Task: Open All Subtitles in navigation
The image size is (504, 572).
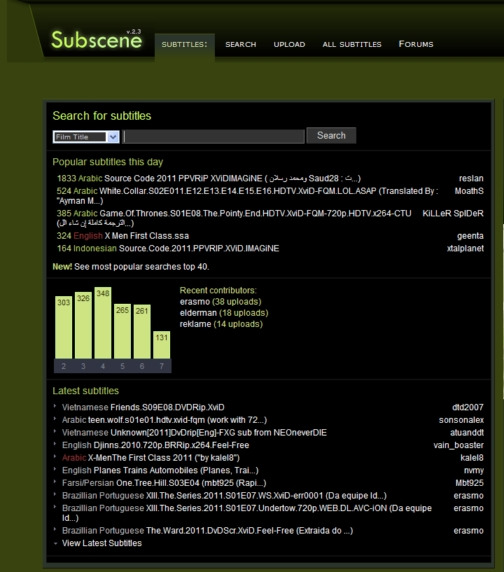Action: tap(352, 45)
